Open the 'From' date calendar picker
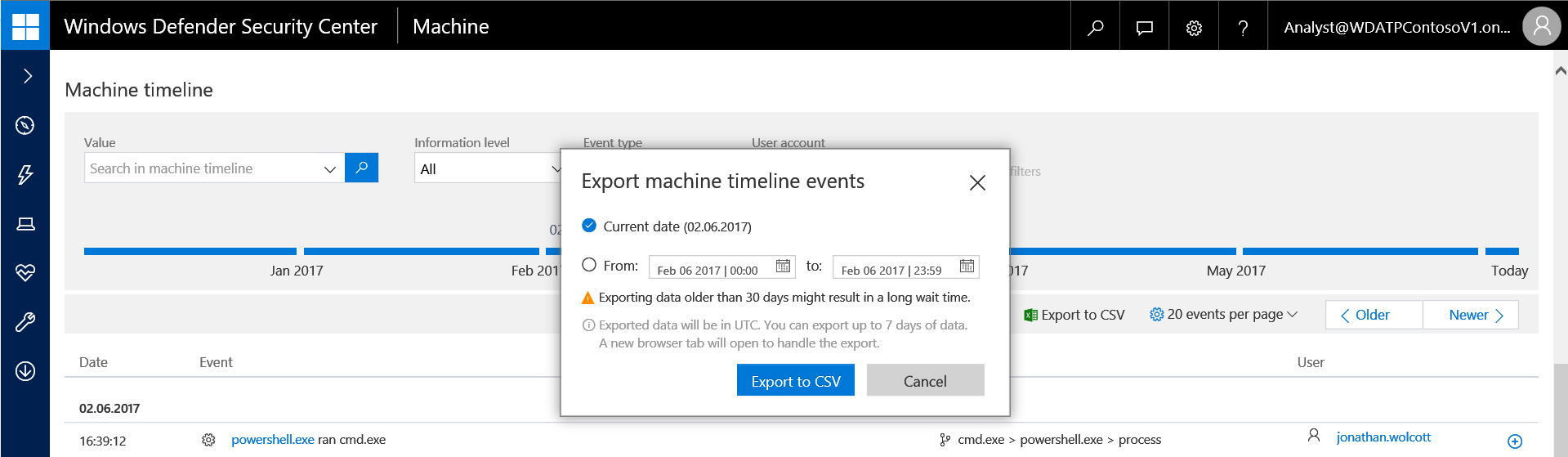 click(x=783, y=267)
